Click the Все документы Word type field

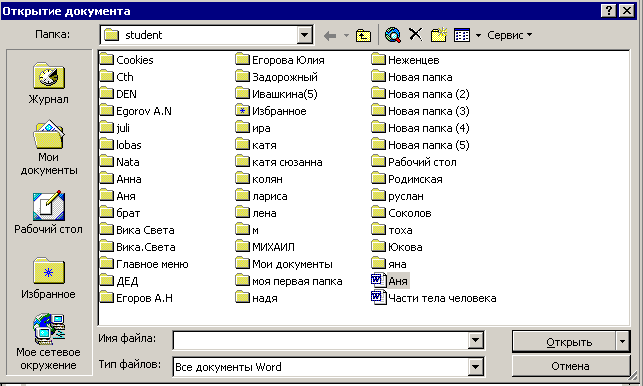(321, 367)
